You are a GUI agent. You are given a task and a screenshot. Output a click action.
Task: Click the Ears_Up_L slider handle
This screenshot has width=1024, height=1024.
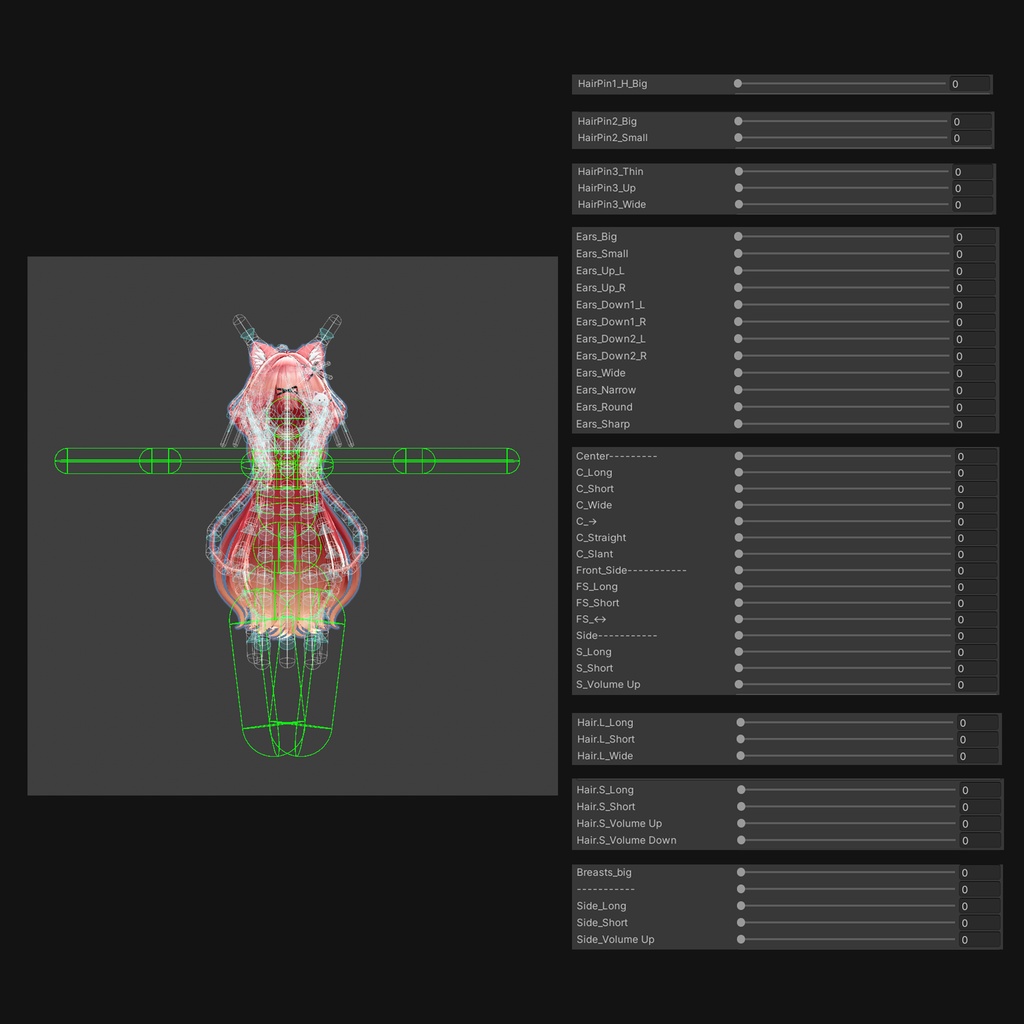[x=739, y=271]
